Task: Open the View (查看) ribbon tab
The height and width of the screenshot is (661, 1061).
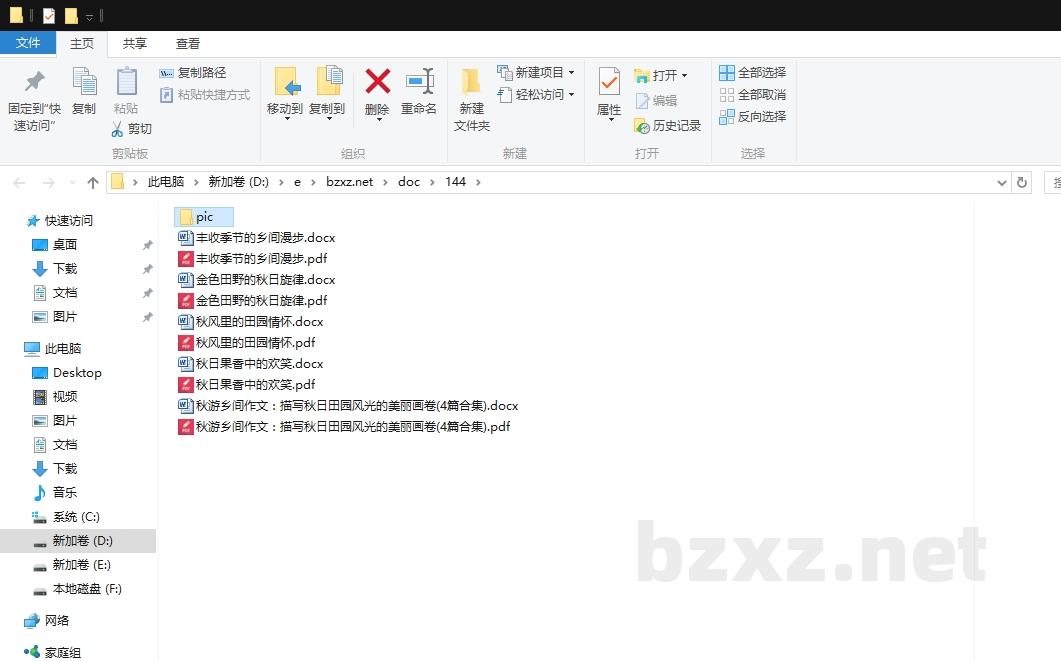Action: coord(188,43)
